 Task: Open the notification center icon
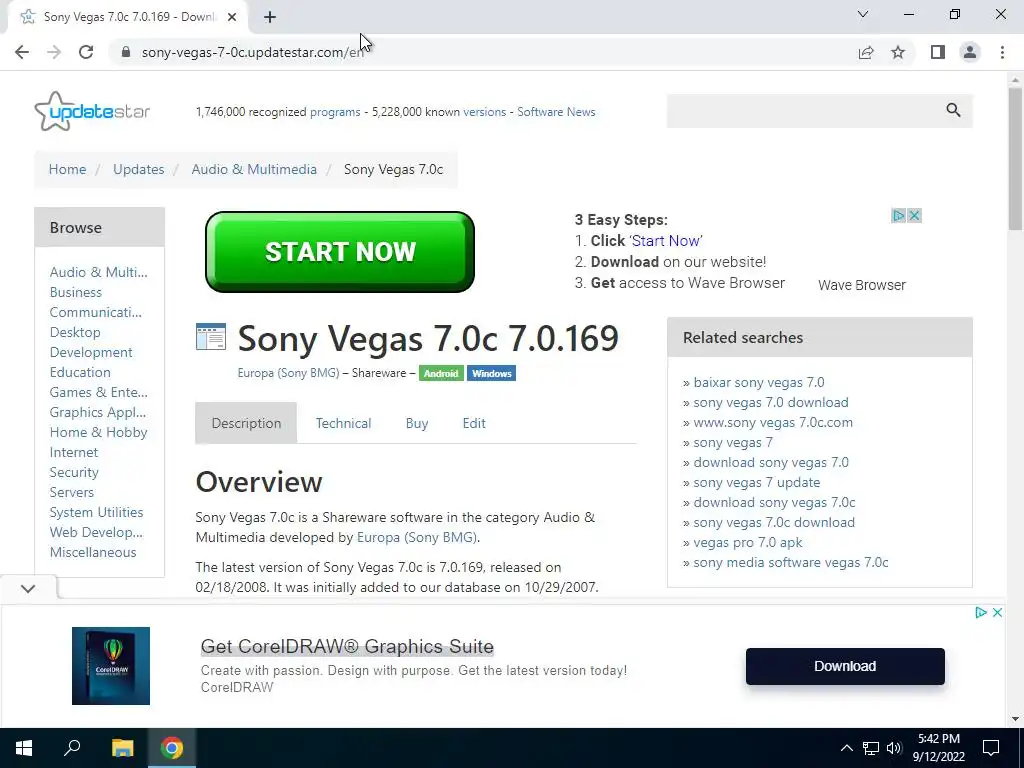click(991, 748)
